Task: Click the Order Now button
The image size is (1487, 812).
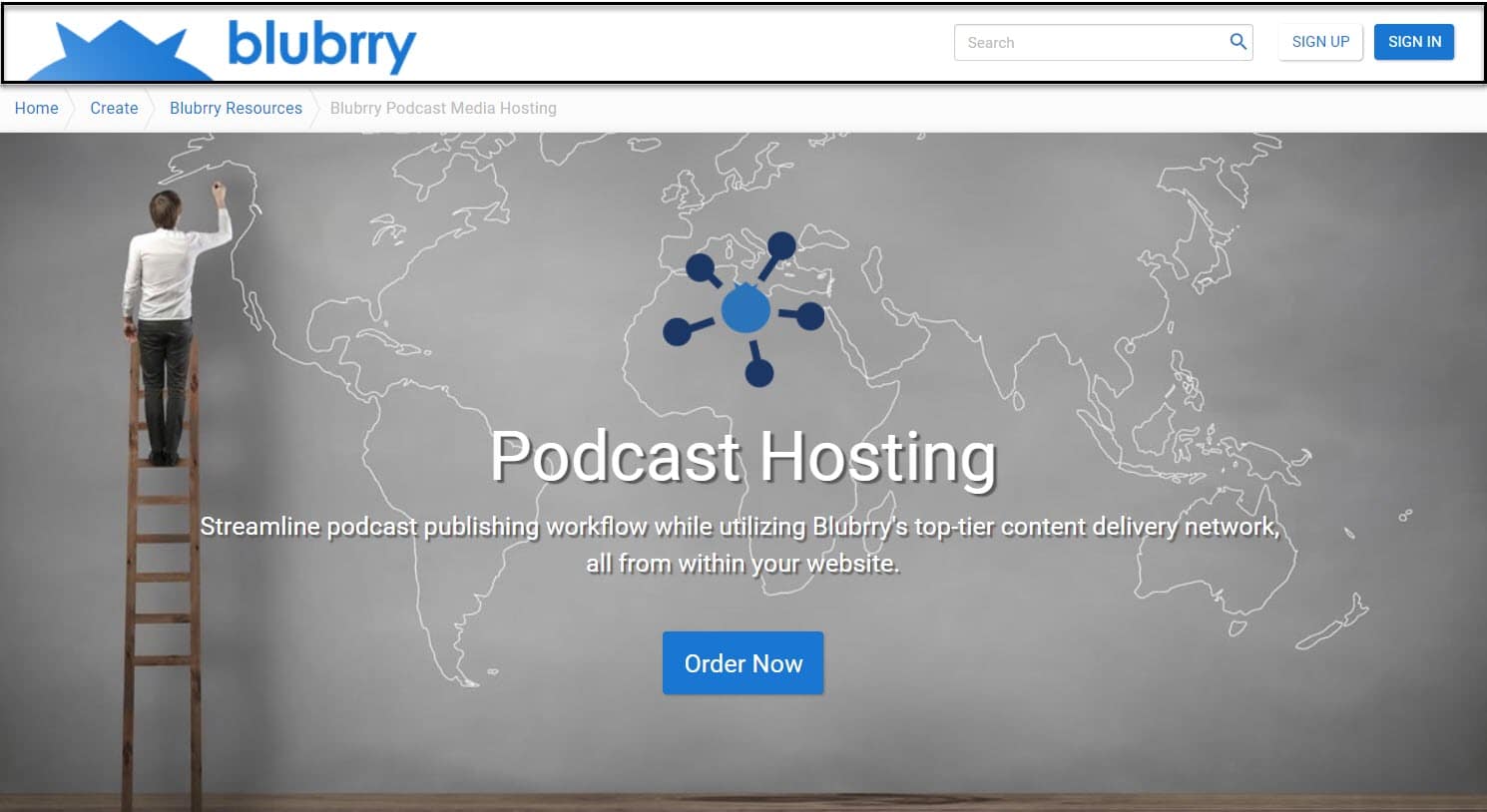Action: click(x=743, y=663)
